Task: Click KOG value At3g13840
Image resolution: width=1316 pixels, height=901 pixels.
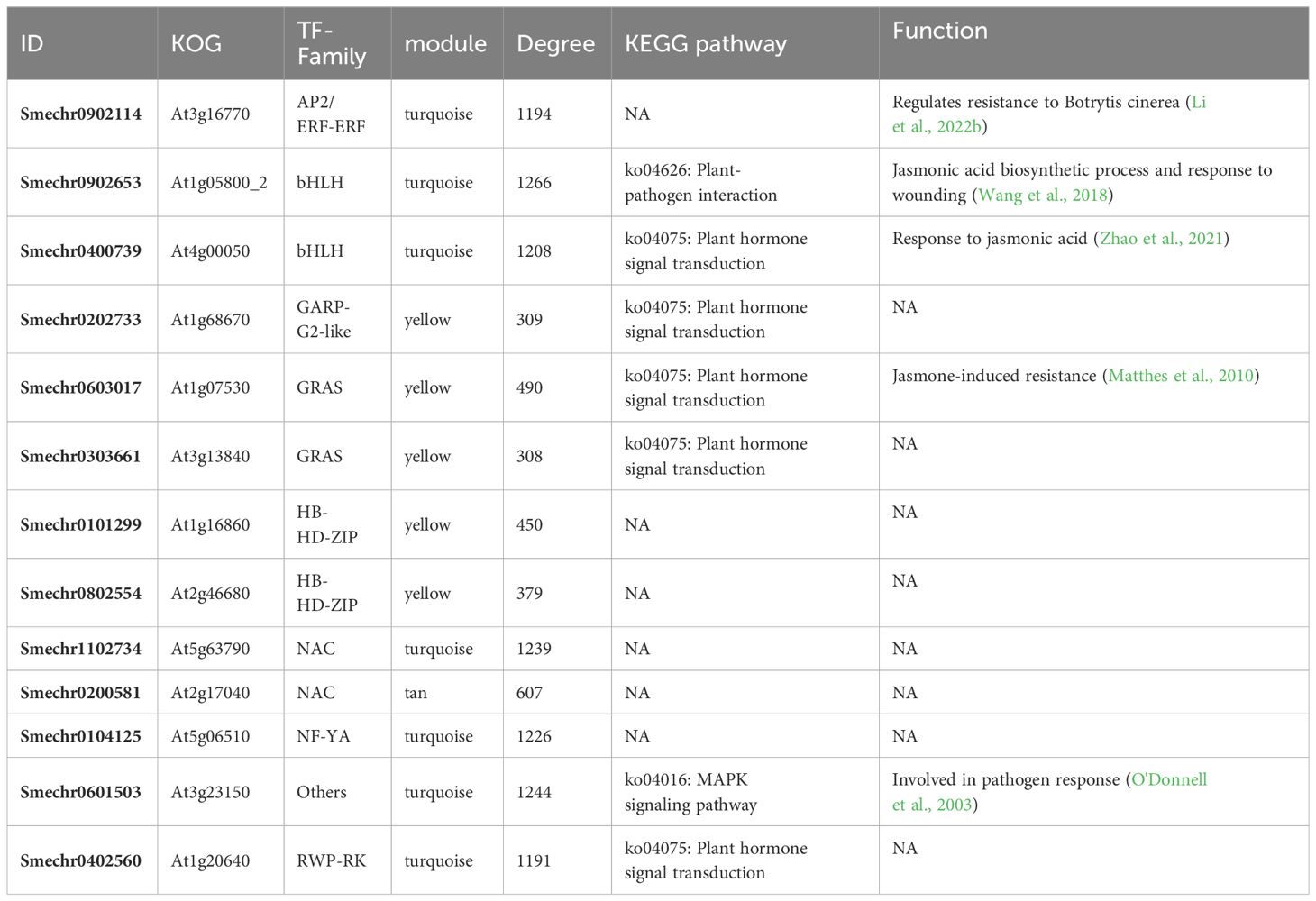Action: coord(211,457)
